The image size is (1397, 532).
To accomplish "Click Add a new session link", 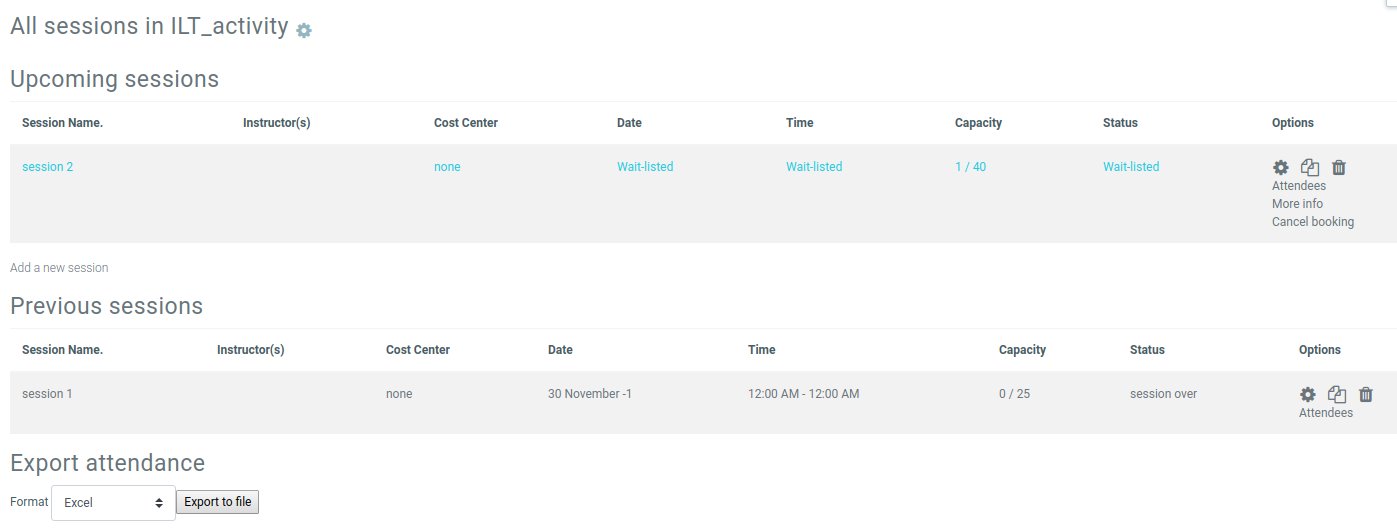I will [x=59, y=268].
